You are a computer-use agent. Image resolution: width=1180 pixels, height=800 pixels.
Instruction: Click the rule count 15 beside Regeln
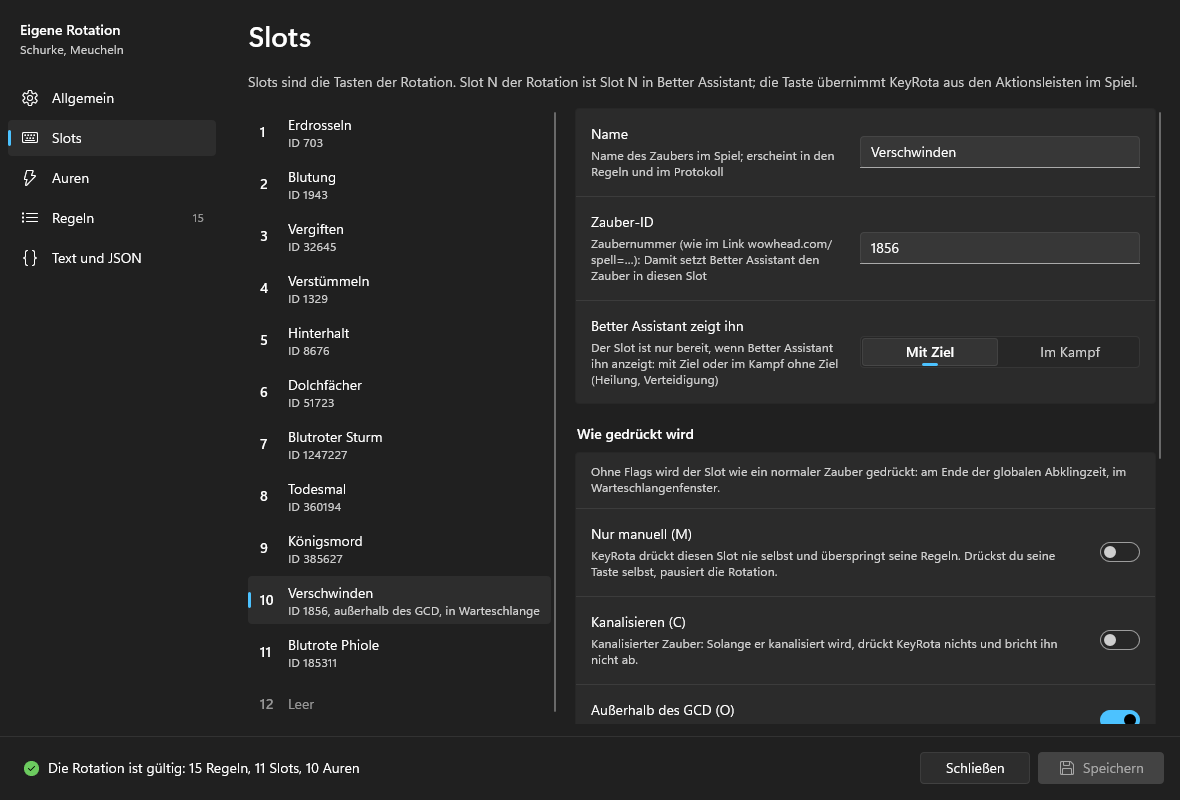(198, 218)
